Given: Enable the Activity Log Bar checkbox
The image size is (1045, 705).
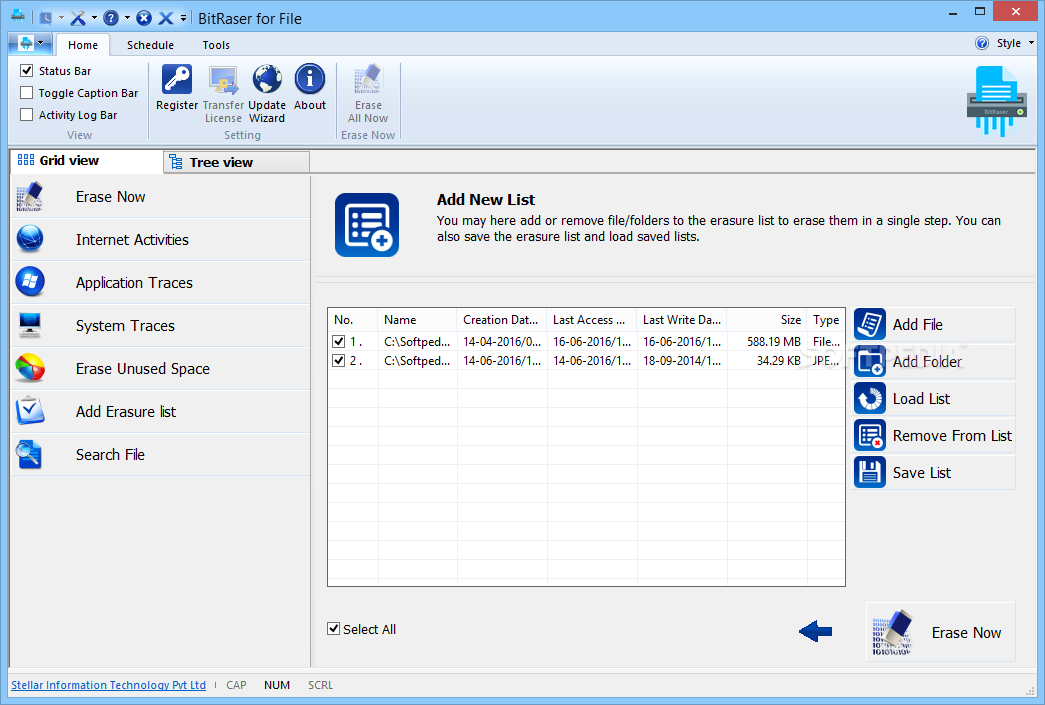Looking at the screenshot, I should (27, 115).
